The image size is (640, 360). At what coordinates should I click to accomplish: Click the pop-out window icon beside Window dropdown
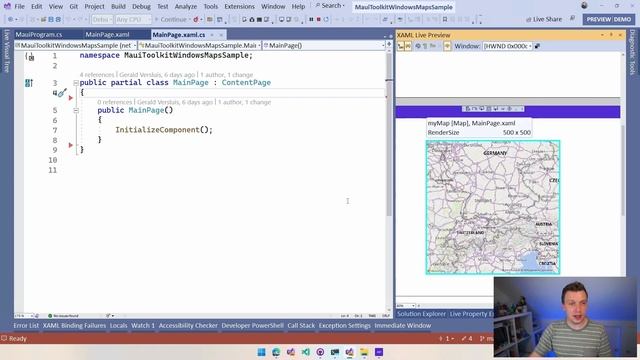[537, 46]
